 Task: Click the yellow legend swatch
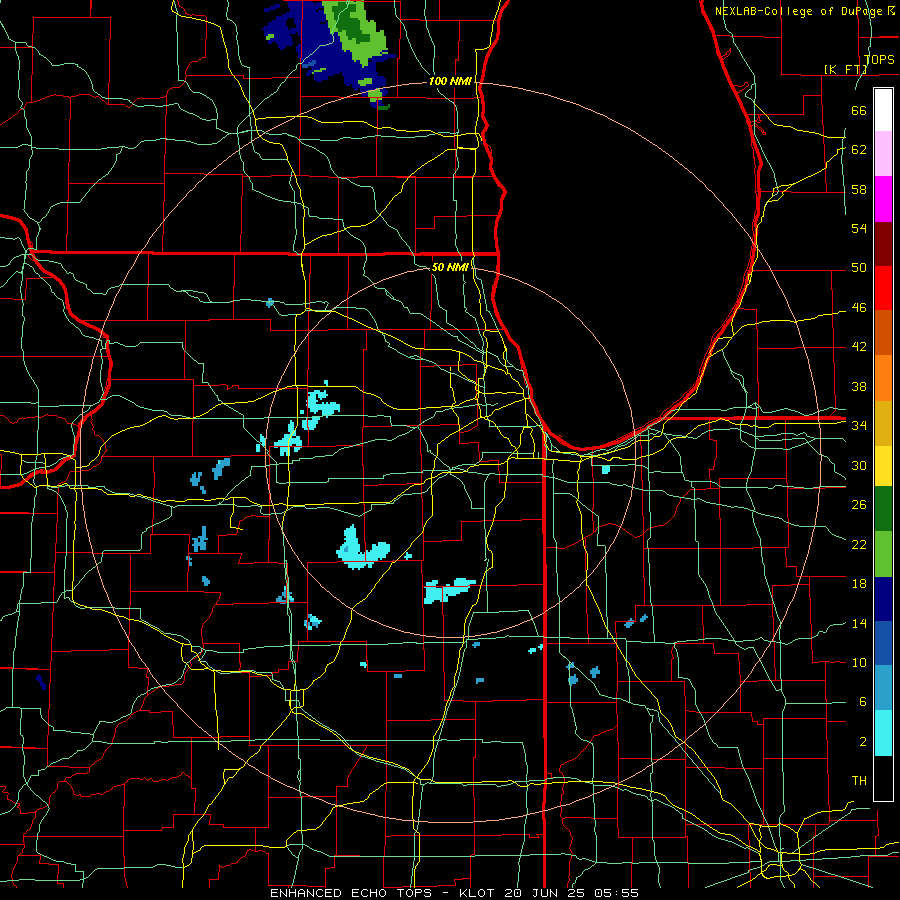pyautogui.click(x=883, y=466)
